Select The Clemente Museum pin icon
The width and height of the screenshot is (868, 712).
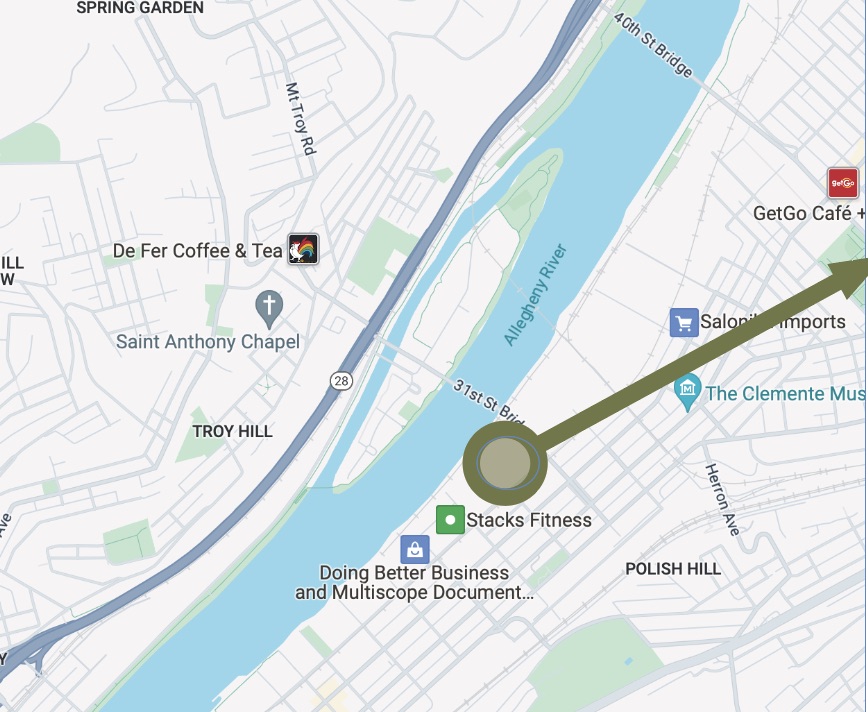(x=688, y=393)
